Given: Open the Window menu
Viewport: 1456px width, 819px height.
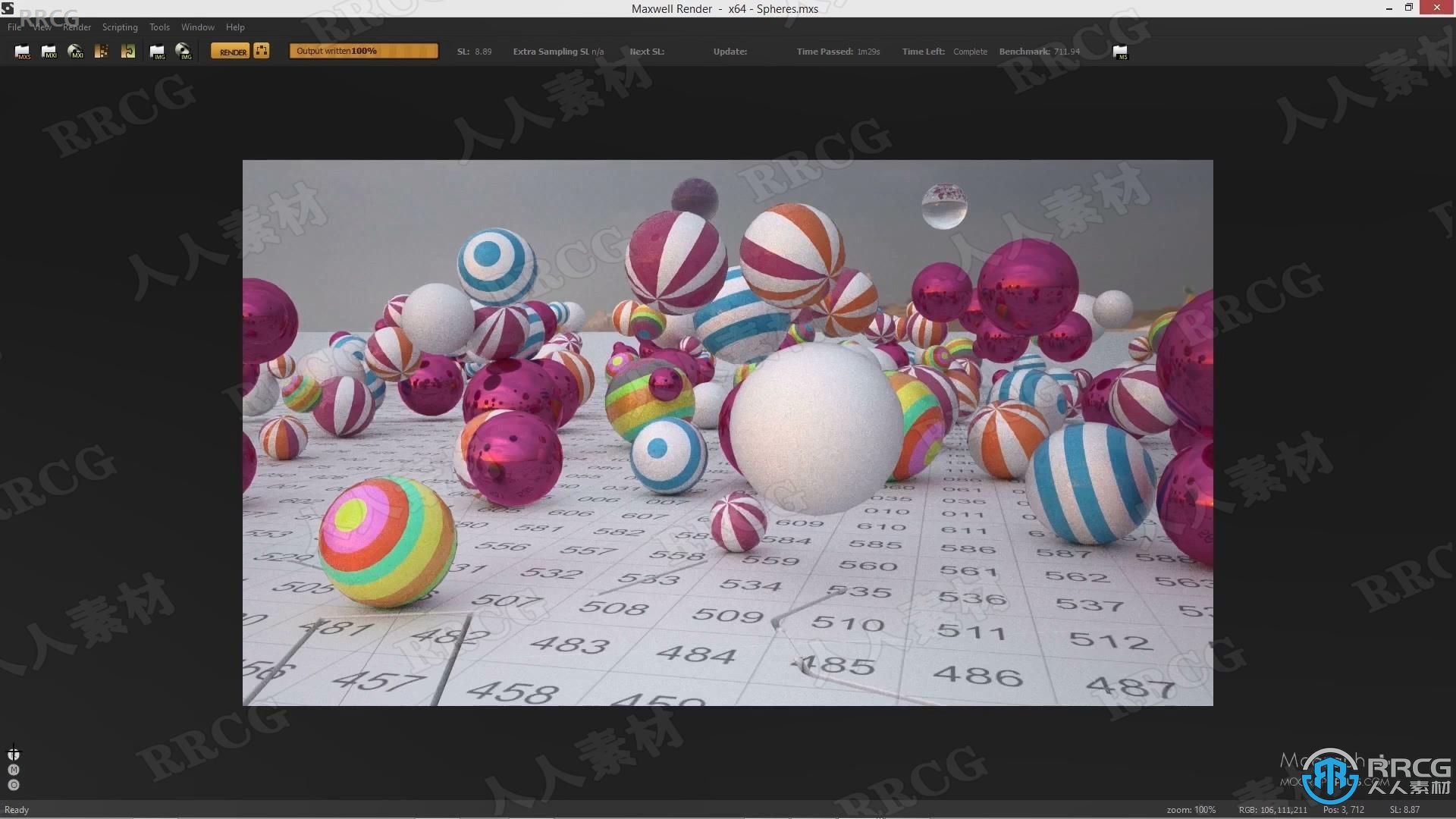Looking at the screenshot, I should click(198, 27).
